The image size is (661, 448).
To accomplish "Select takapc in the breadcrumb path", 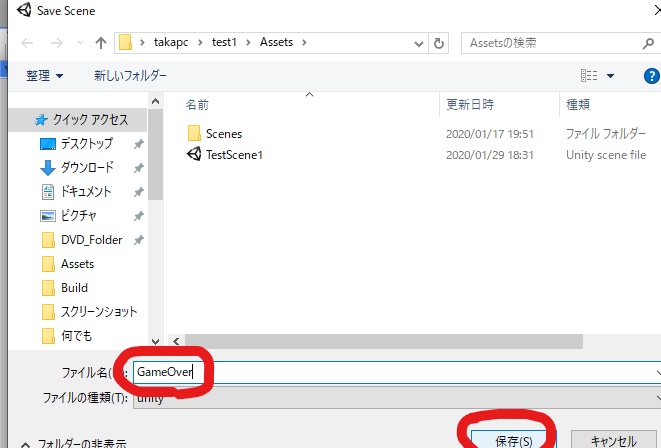I will (171, 42).
